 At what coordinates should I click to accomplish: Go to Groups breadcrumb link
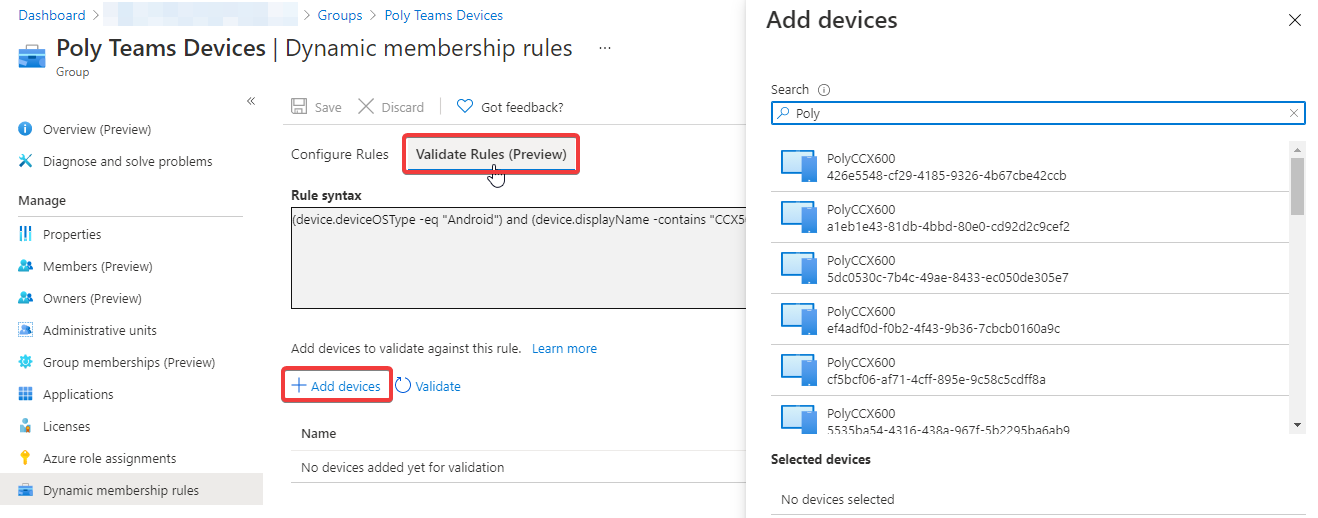[x=340, y=15]
